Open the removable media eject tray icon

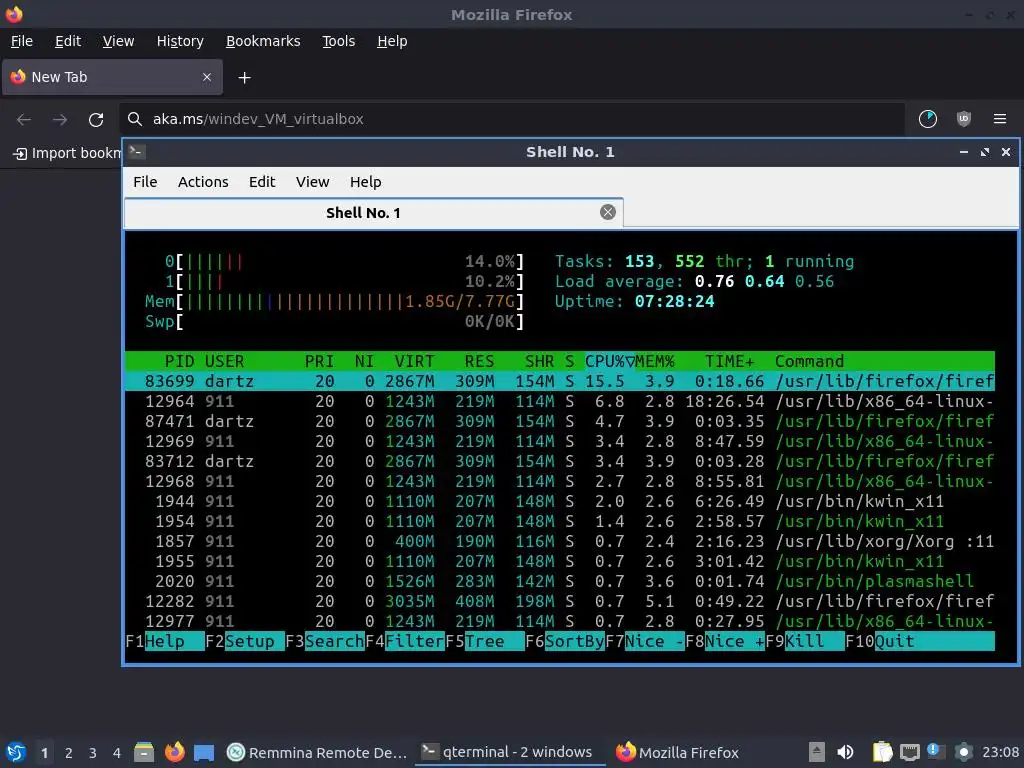coord(816,752)
